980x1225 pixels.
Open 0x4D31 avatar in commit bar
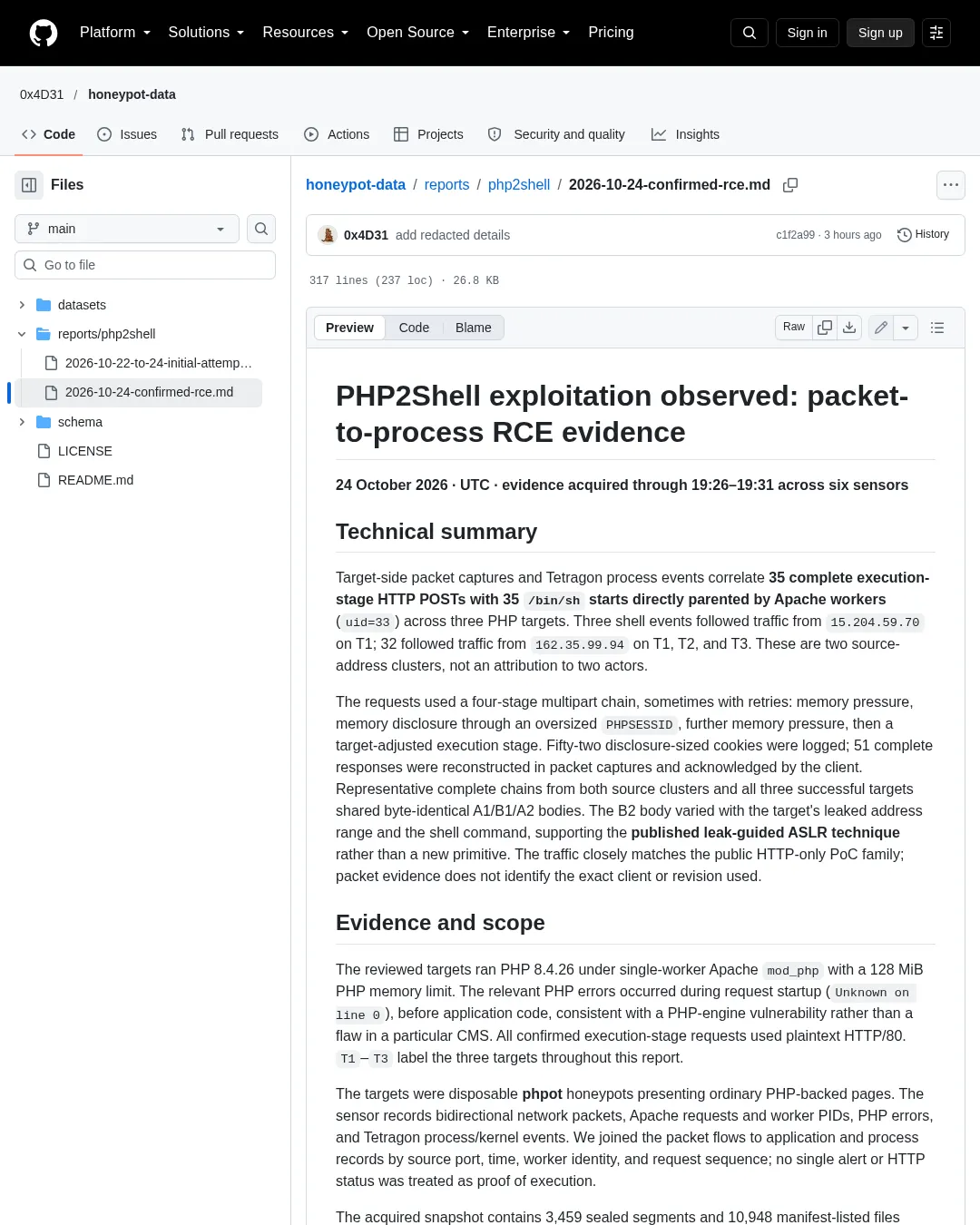[328, 235]
